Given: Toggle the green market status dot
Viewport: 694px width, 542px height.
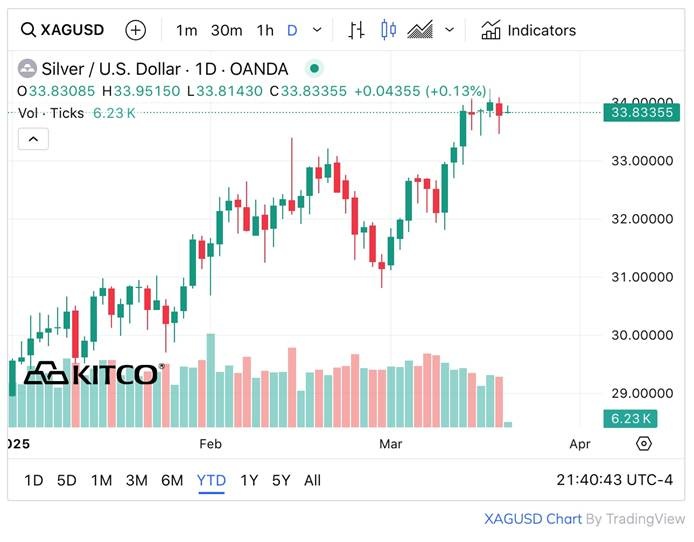Looking at the screenshot, I should click(x=314, y=69).
